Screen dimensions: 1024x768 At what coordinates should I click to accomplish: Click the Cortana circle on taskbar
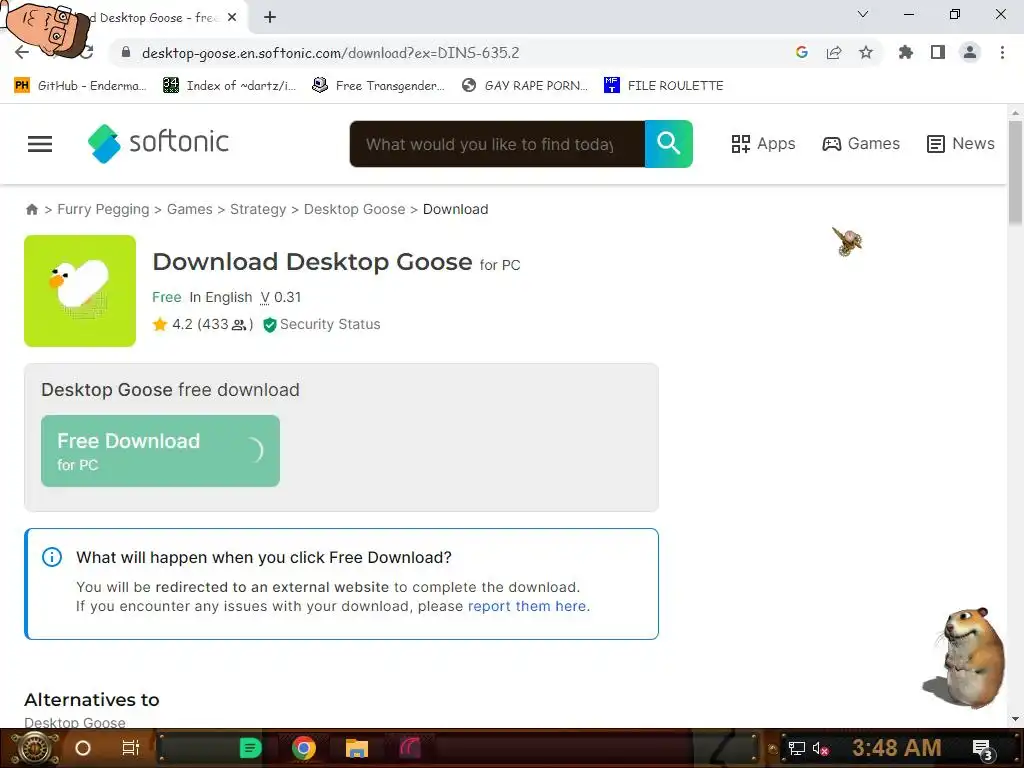(x=83, y=748)
